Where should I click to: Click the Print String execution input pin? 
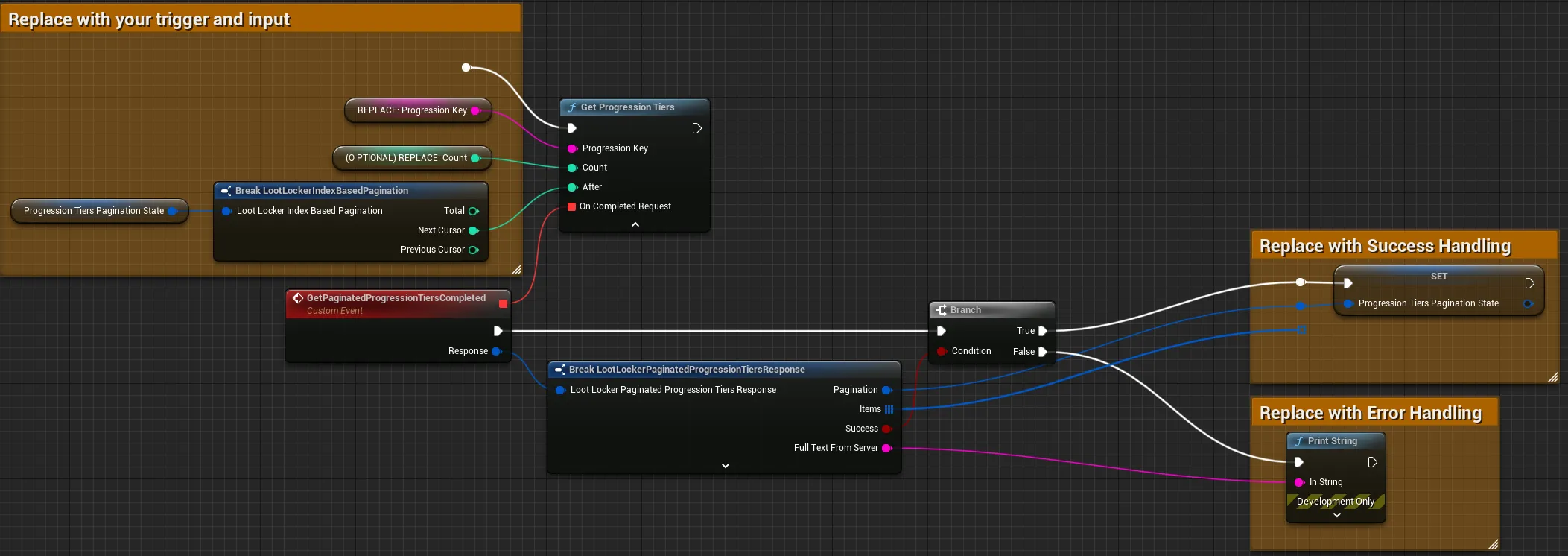point(1299,462)
